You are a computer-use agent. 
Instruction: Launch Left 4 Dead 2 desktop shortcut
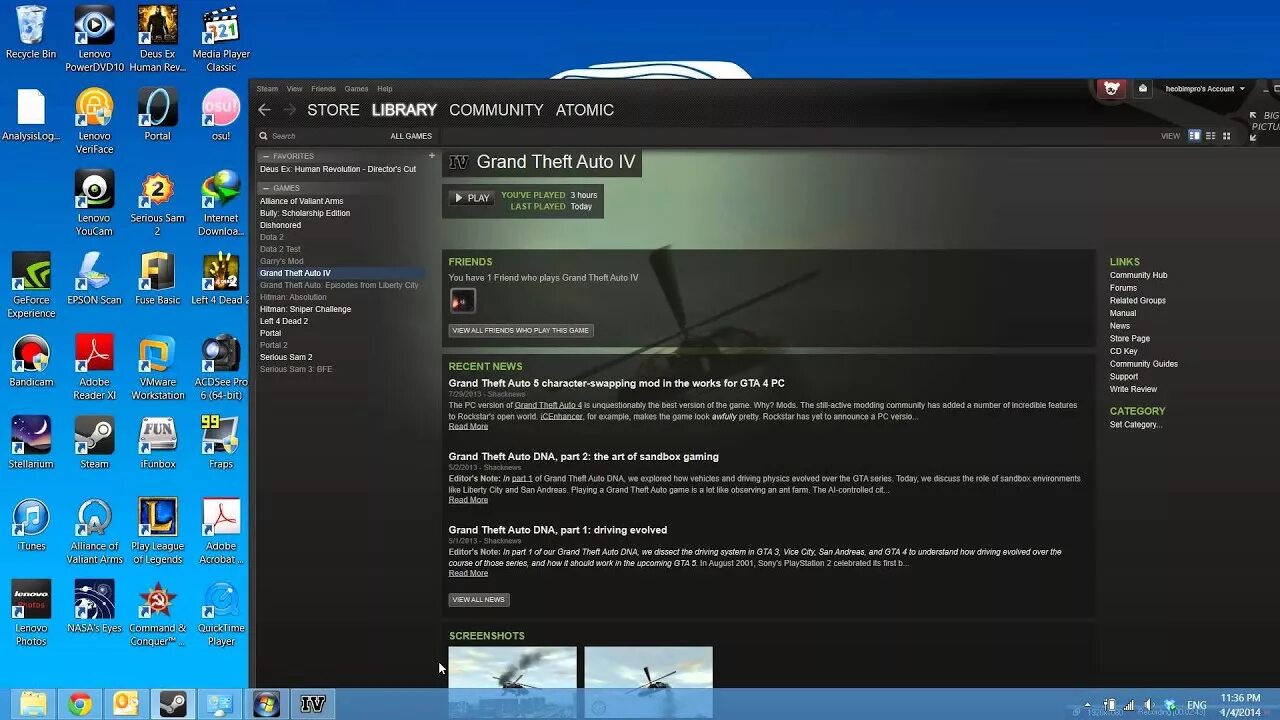(221, 279)
